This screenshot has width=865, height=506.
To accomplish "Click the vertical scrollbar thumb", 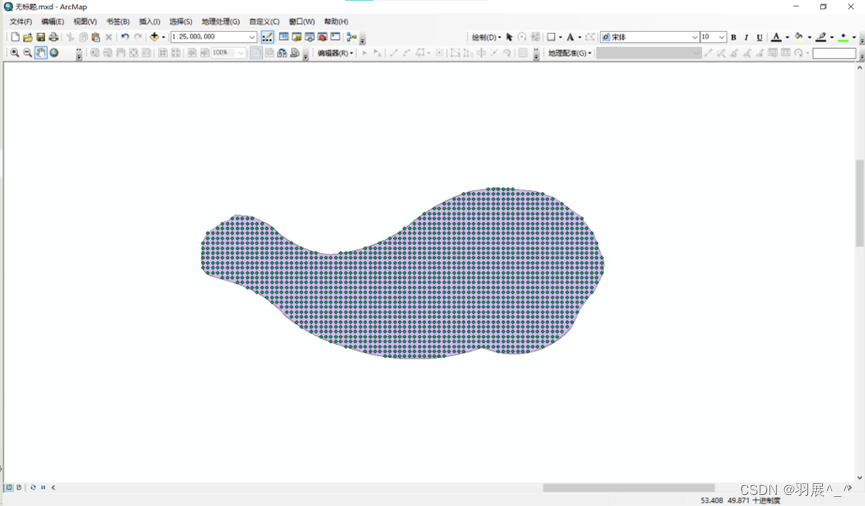I will 859,203.
